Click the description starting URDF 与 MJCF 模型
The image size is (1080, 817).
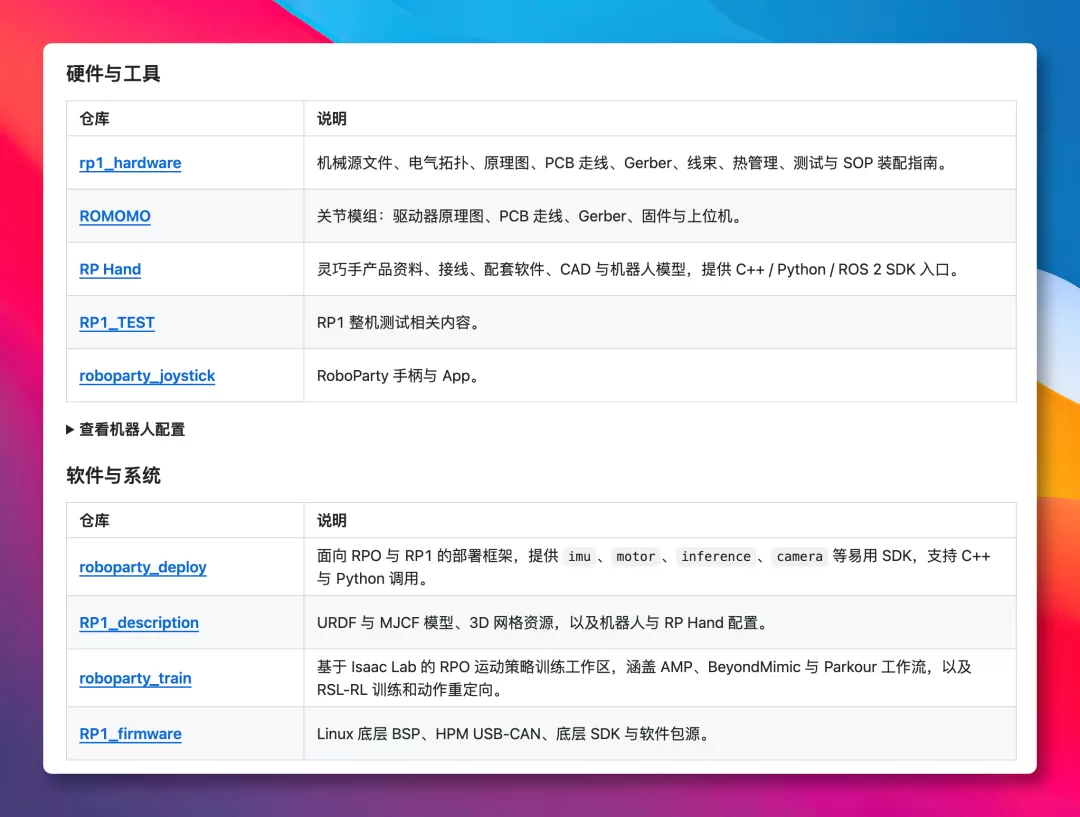[544, 623]
